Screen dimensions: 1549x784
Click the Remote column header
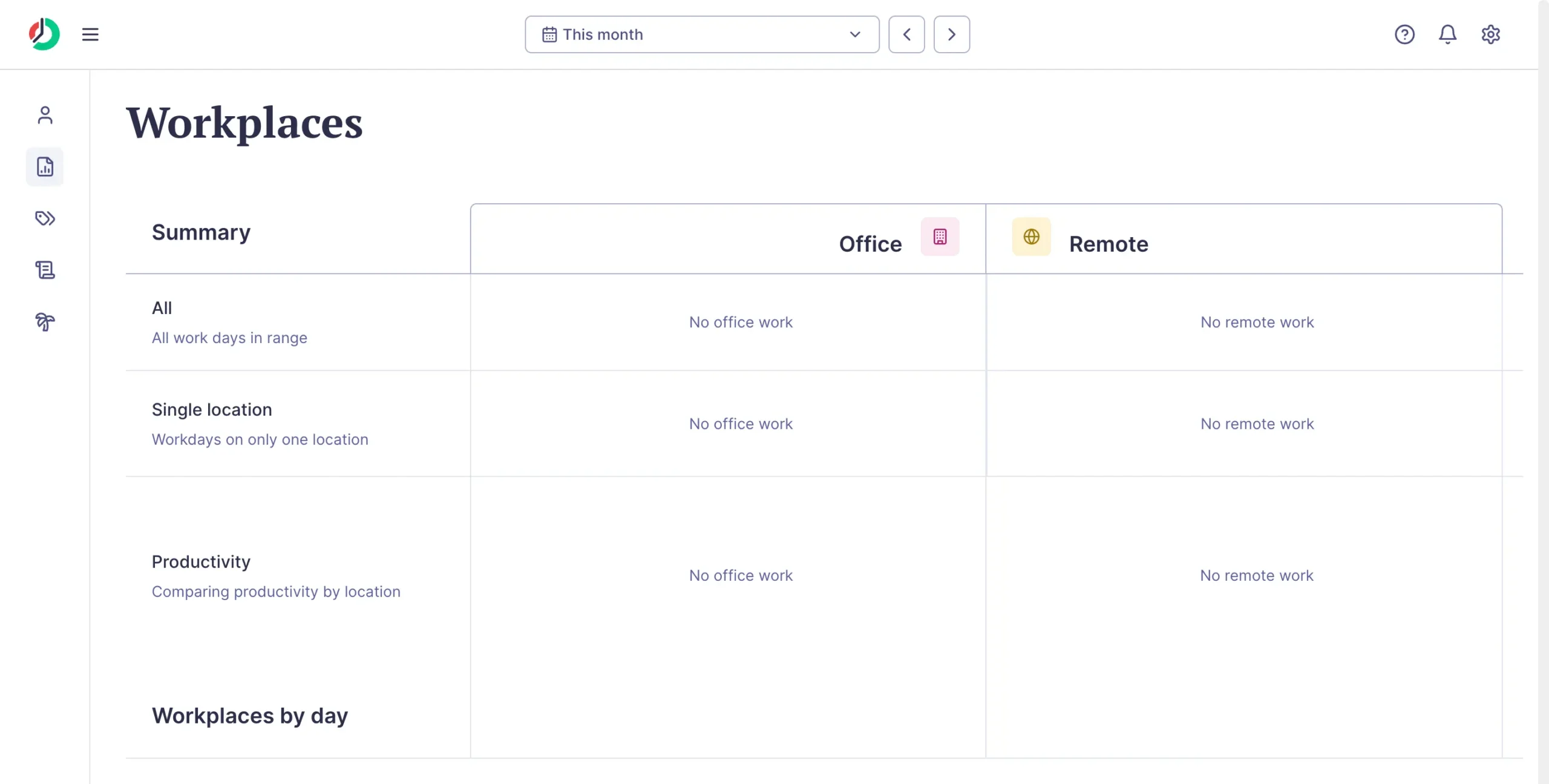click(x=1109, y=244)
